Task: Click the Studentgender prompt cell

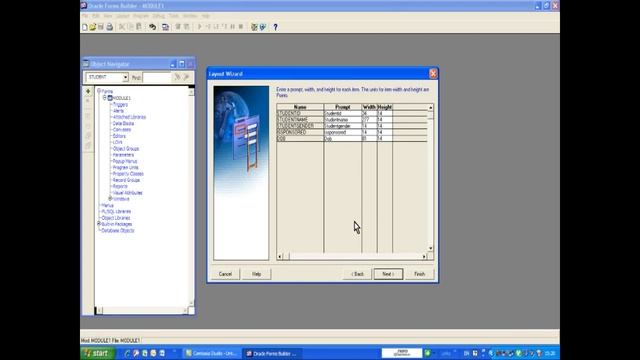Action: [x=343, y=126]
